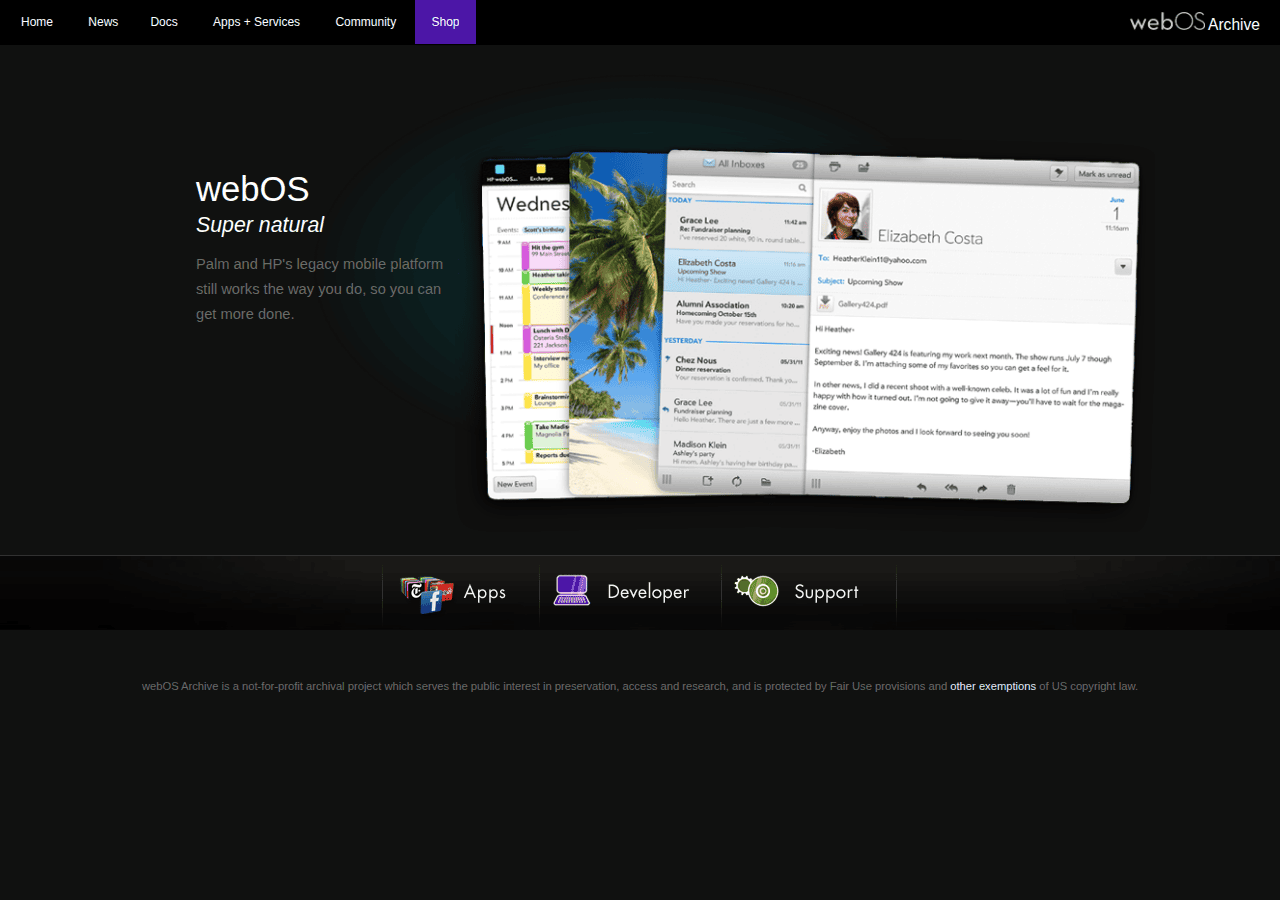1280x900 pixels.
Task: Open the Home menu item
Action: [37, 22]
